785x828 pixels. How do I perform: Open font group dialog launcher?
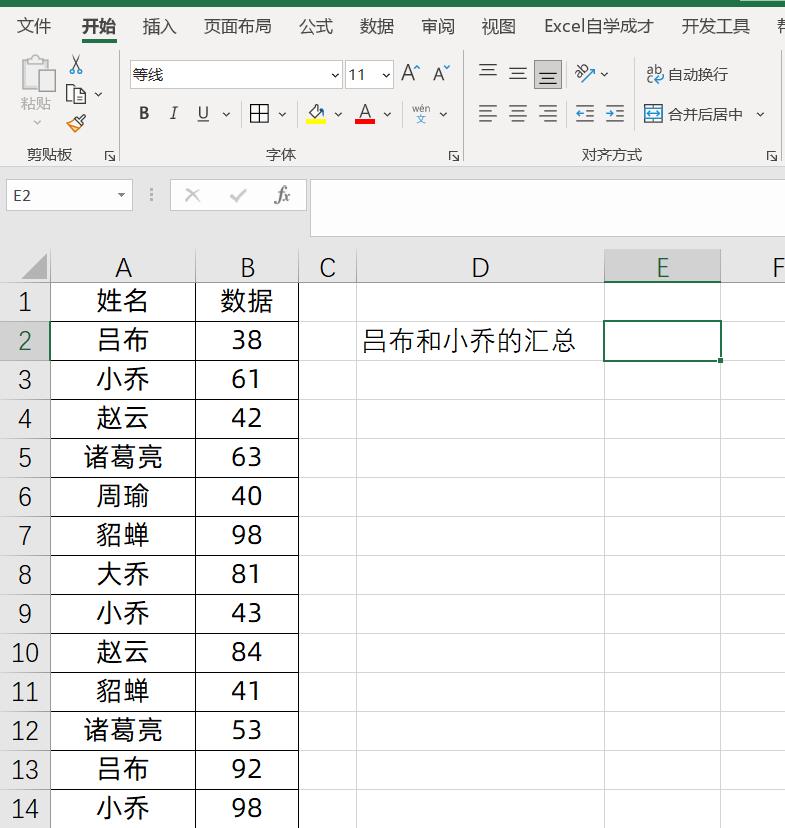point(454,156)
